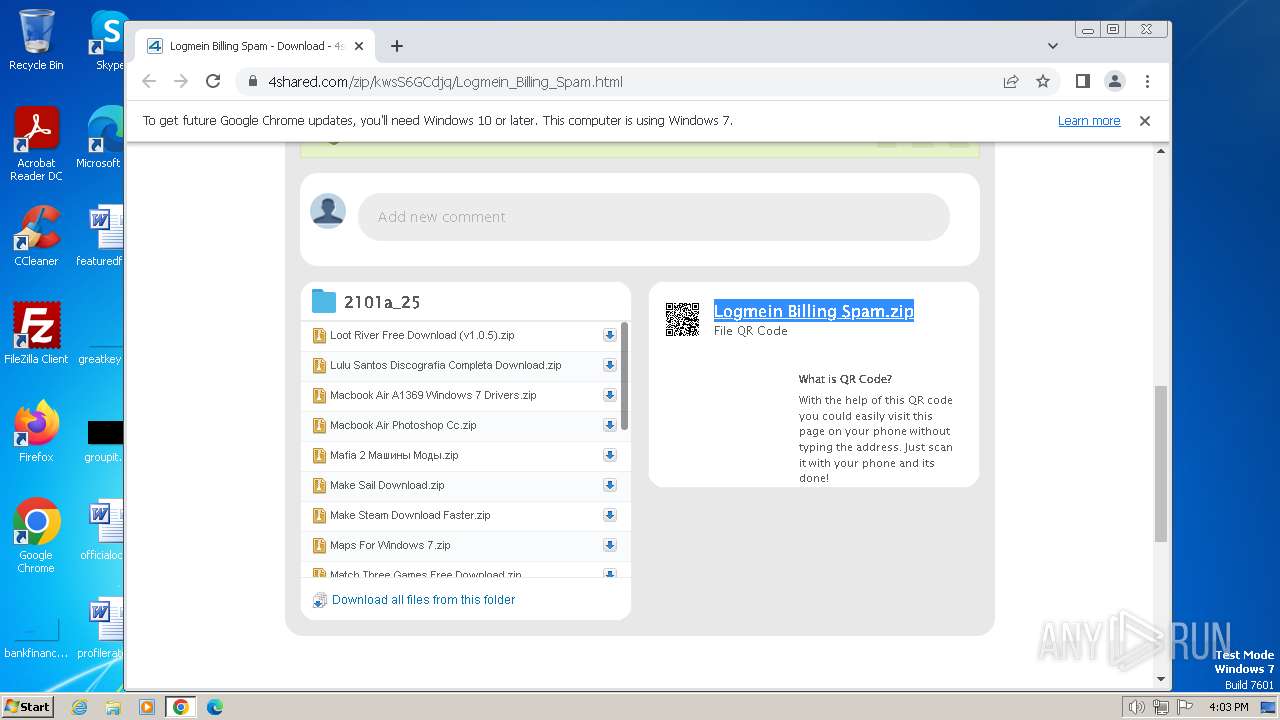Open Macbook Air Photoshop Cc.zip
Screen dimensions: 1280x720
click(403, 425)
